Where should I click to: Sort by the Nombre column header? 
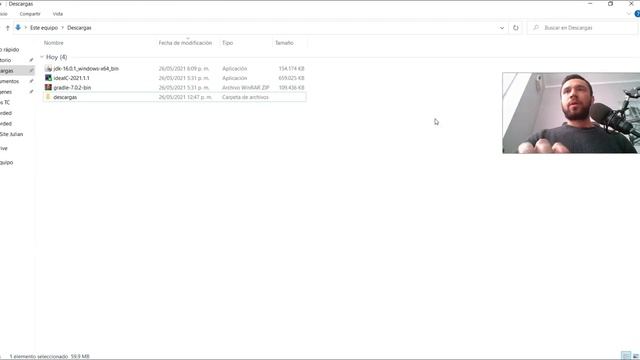pyautogui.click(x=53, y=43)
